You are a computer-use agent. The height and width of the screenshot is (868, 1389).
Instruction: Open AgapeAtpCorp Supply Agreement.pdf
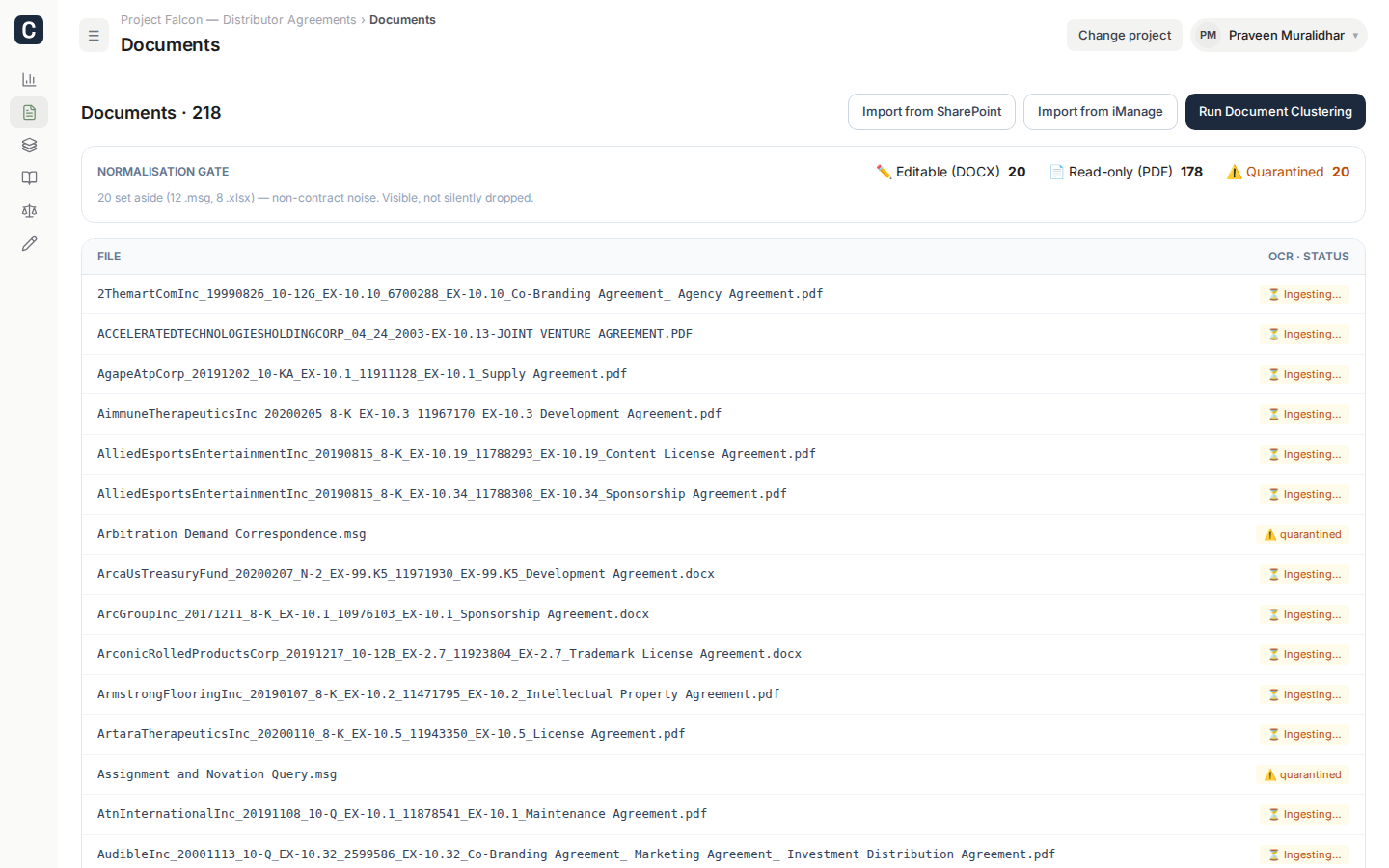pos(362,374)
